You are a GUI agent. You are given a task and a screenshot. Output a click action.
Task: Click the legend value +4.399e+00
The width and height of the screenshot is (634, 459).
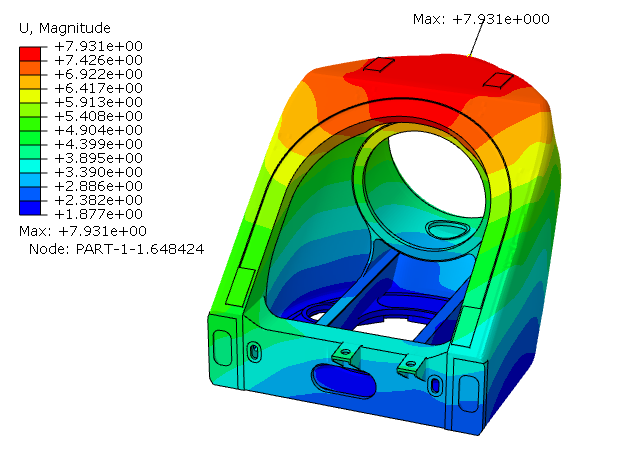[x=98, y=144]
